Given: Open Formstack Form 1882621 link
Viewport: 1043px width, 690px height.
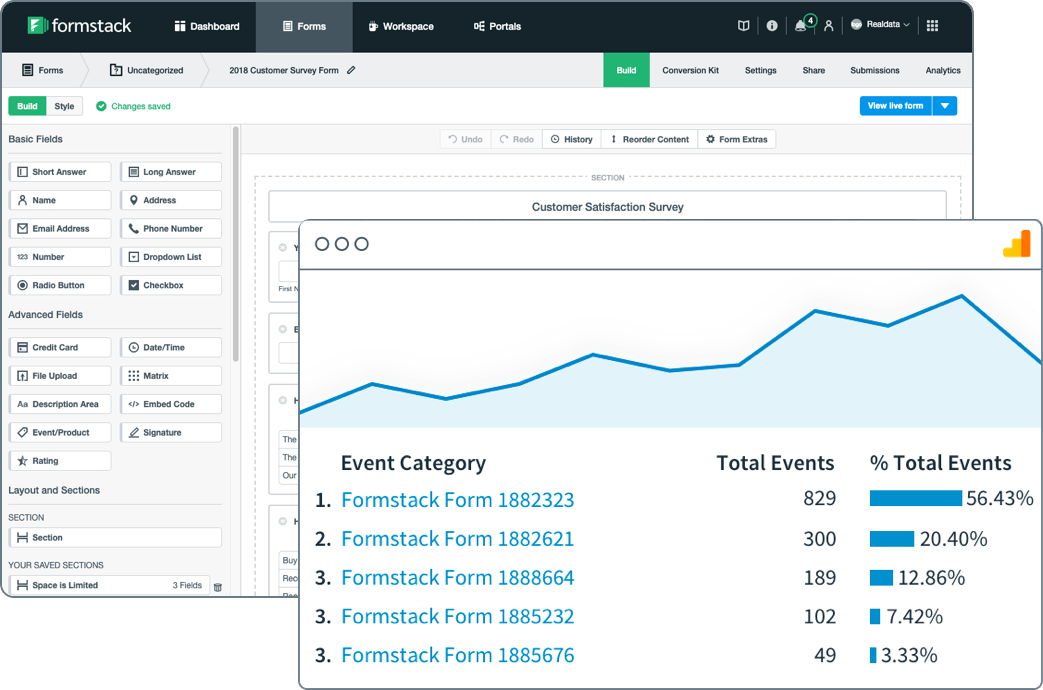Looking at the screenshot, I should 458,539.
